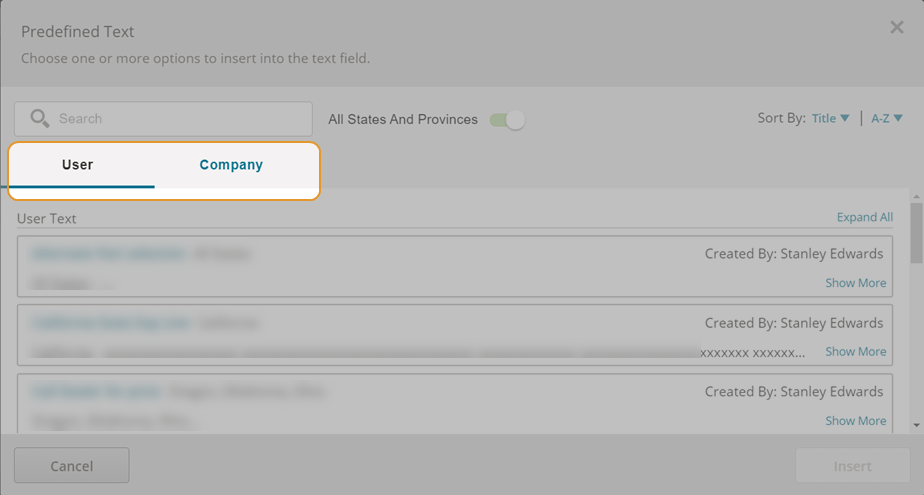The image size is (924, 495).
Task: Show More on the third text entry
Action: coord(856,421)
